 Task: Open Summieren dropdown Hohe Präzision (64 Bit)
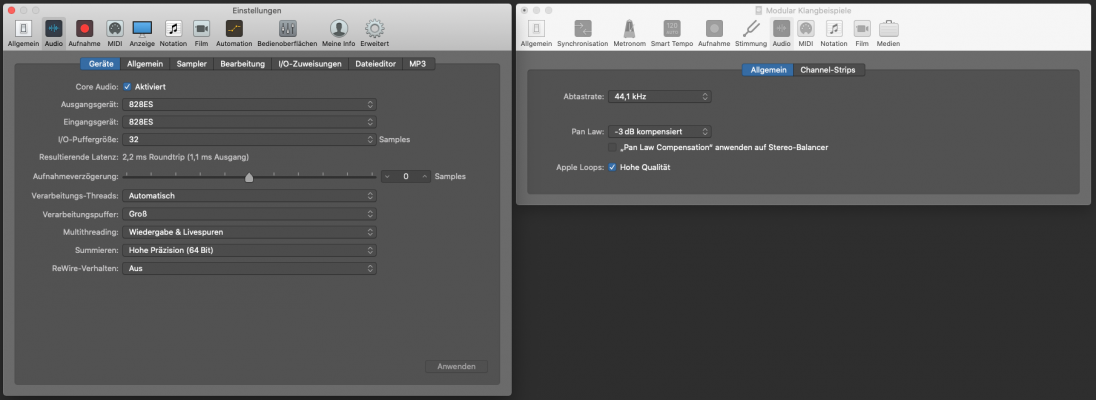pos(250,250)
